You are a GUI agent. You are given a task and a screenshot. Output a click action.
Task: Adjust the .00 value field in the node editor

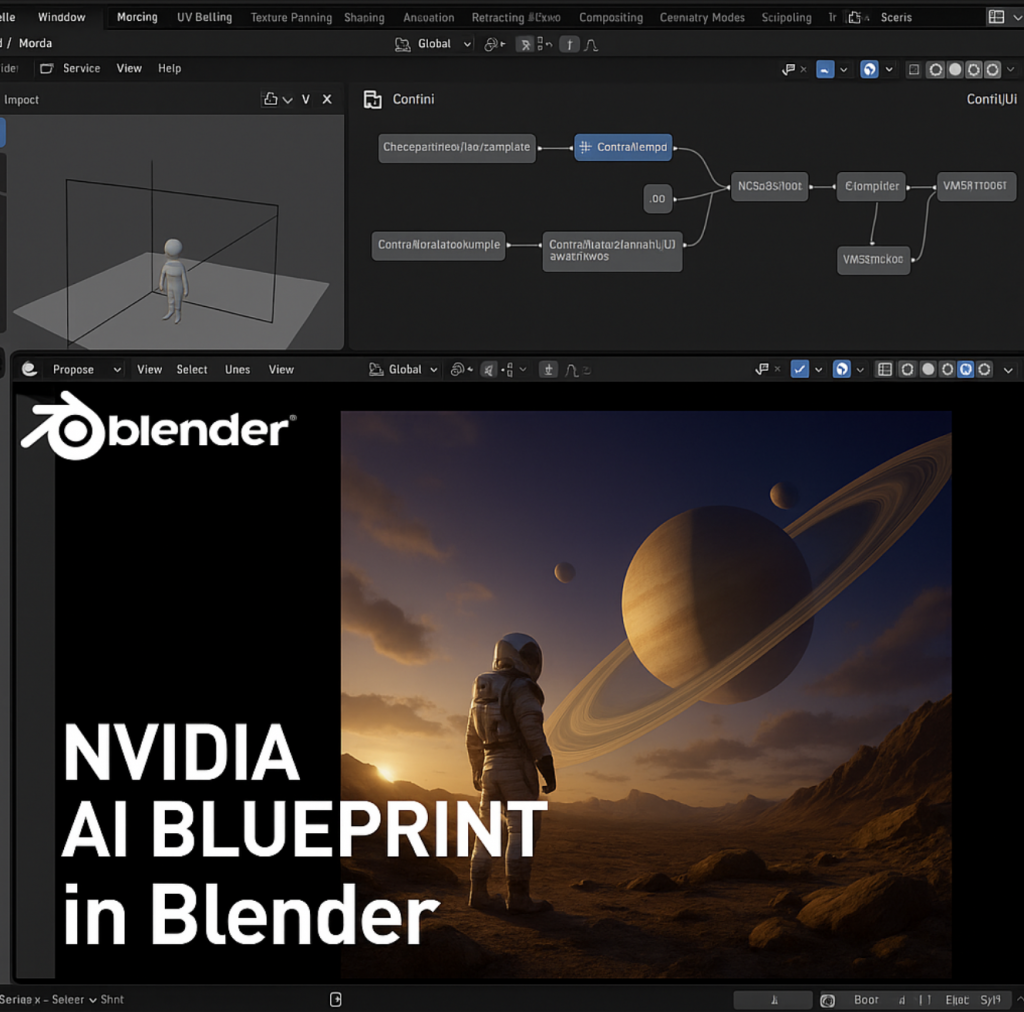[657, 199]
